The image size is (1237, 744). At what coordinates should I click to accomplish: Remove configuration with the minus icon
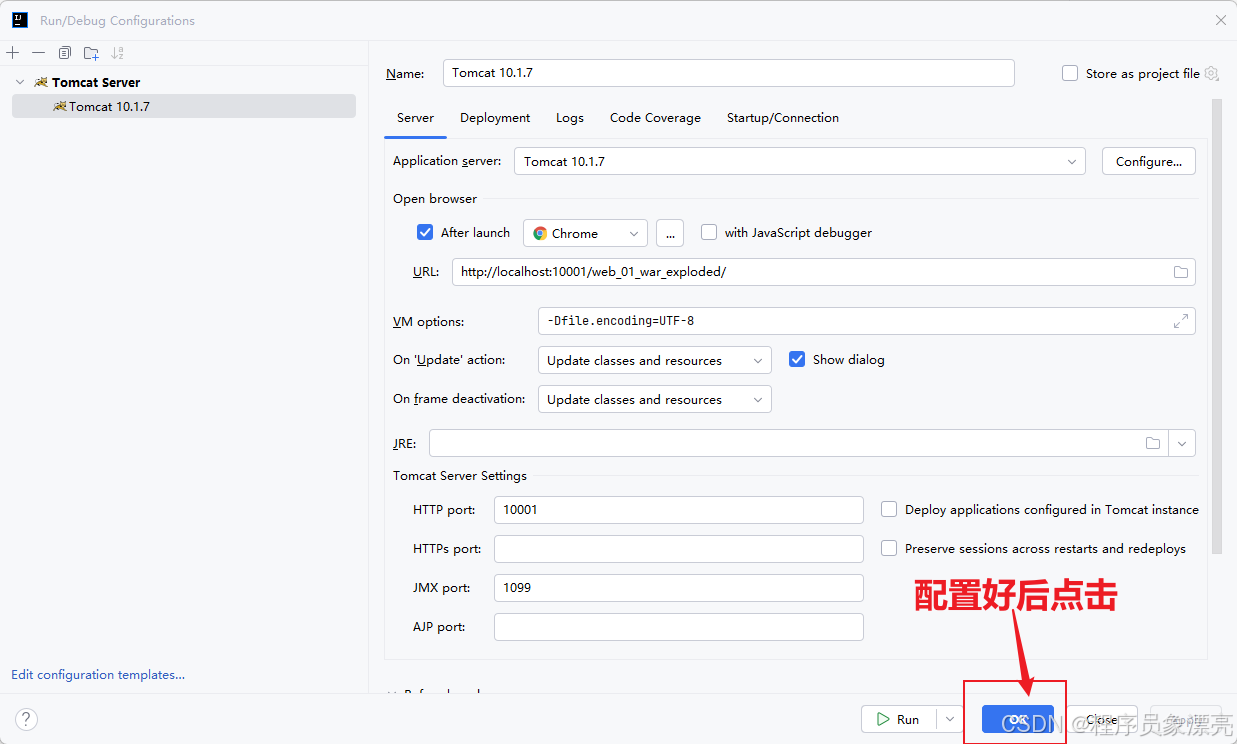coord(38,53)
